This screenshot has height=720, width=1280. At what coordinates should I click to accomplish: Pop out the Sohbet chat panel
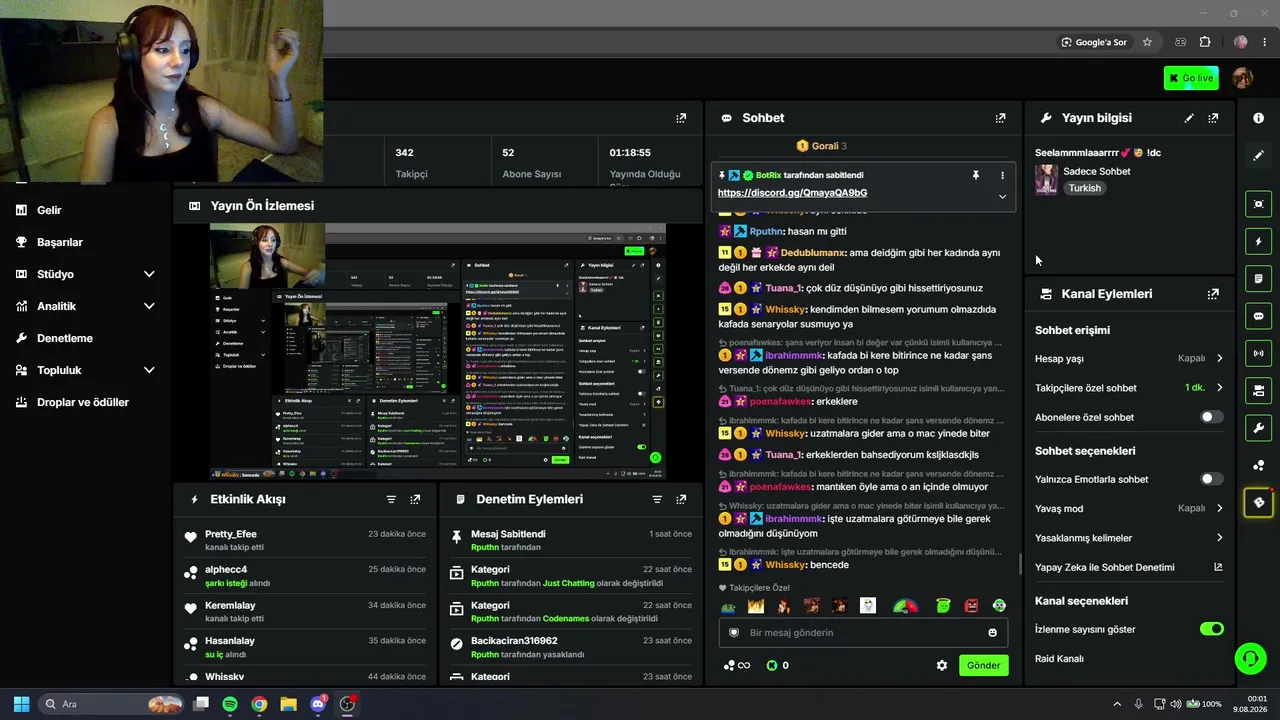(1000, 118)
